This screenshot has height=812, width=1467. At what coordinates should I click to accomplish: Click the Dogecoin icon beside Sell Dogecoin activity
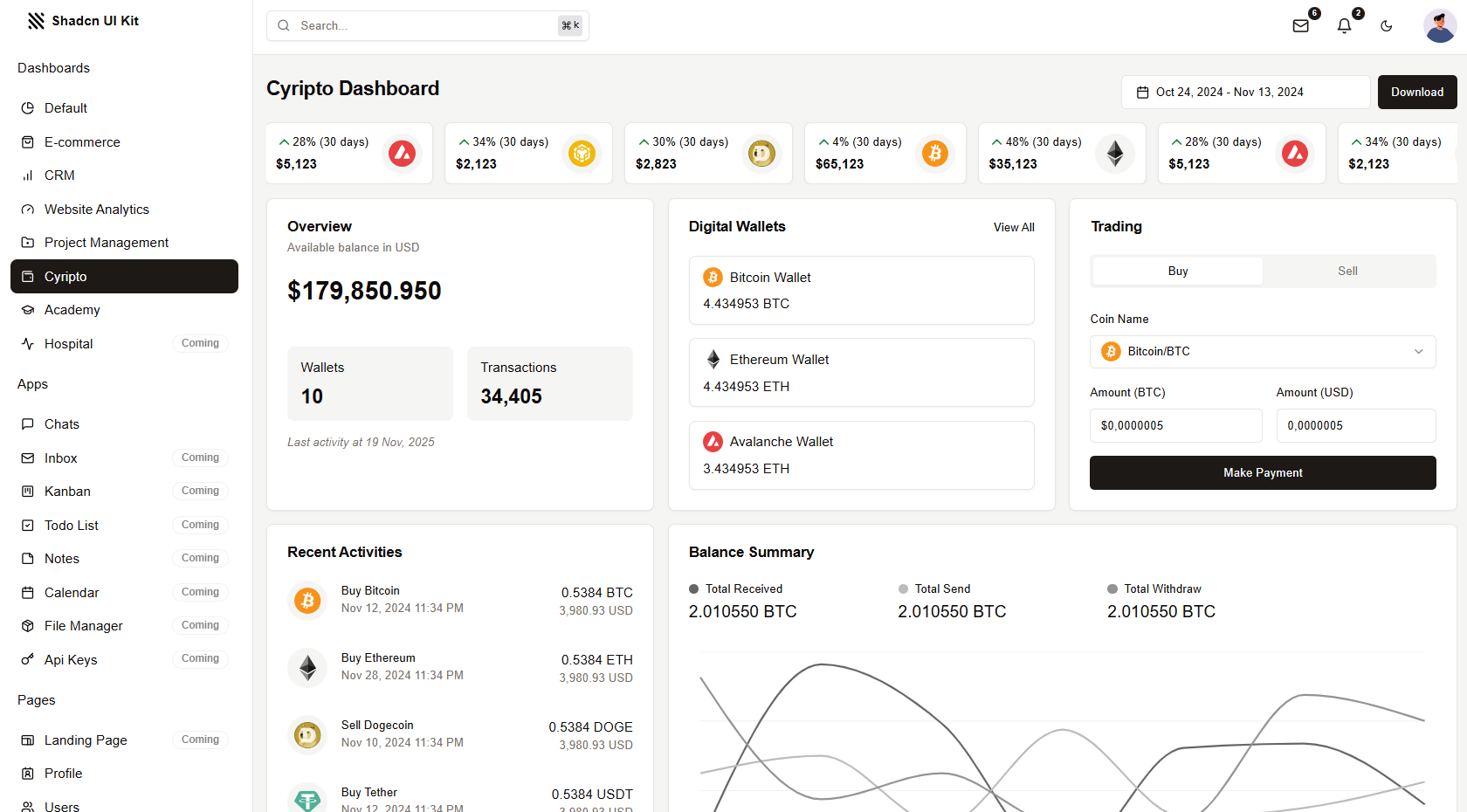307,735
